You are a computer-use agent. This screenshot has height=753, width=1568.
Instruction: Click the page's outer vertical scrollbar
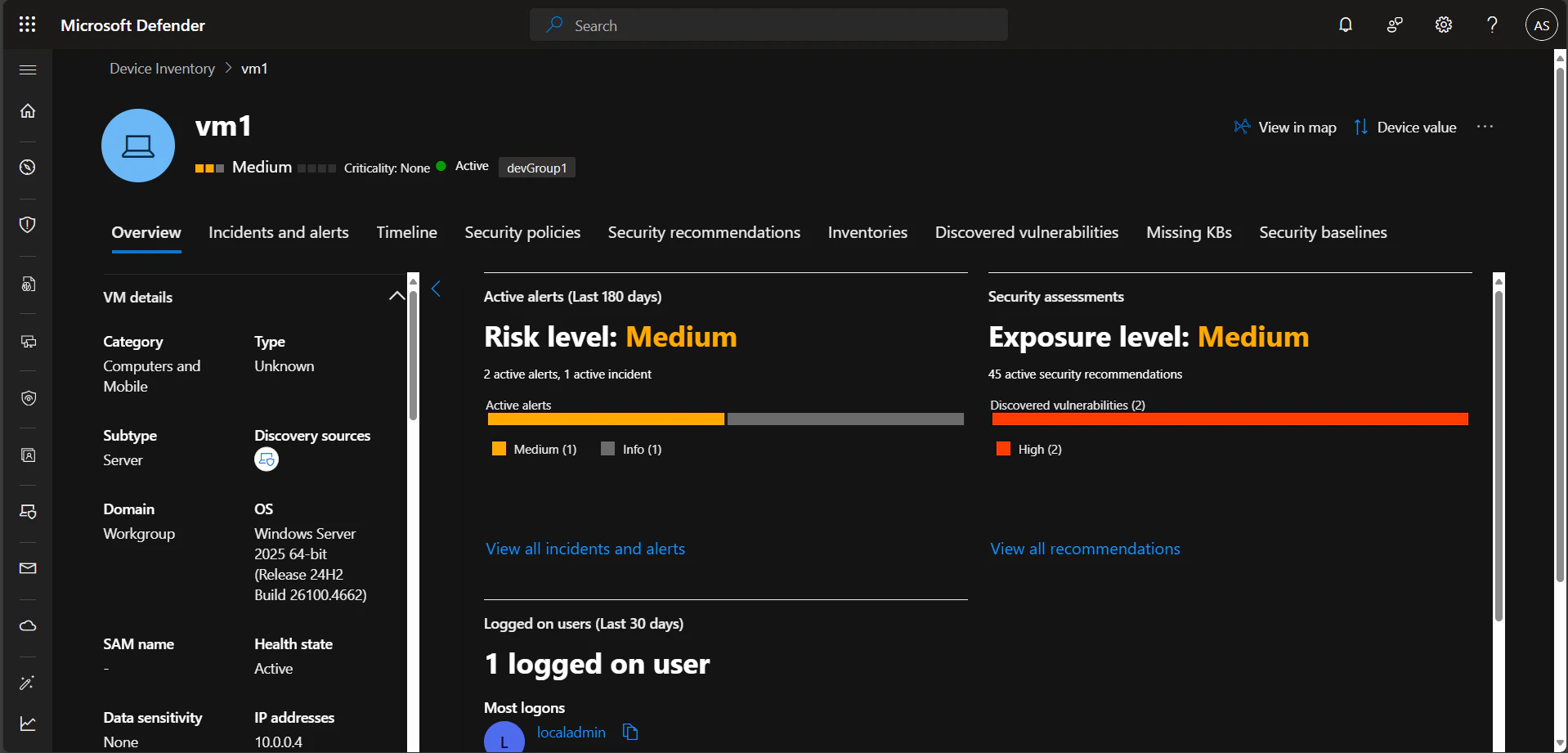pyautogui.click(x=1561, y=325)
